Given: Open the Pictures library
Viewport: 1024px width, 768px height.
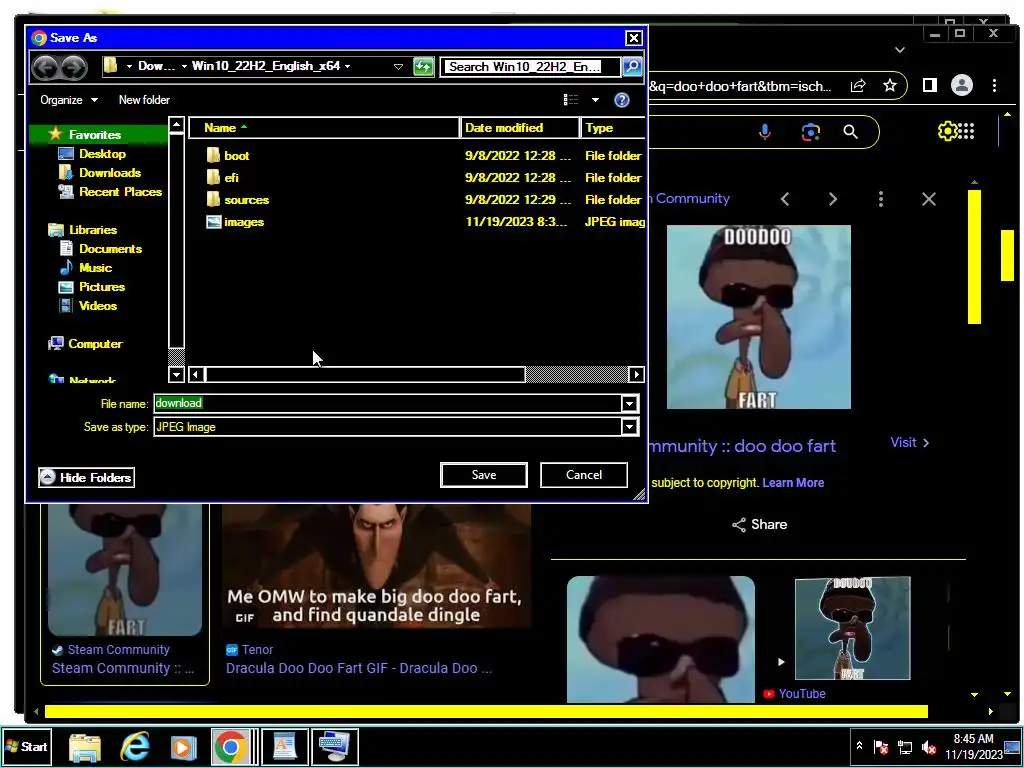Looking at the screenshot, I should pos(102,287).
